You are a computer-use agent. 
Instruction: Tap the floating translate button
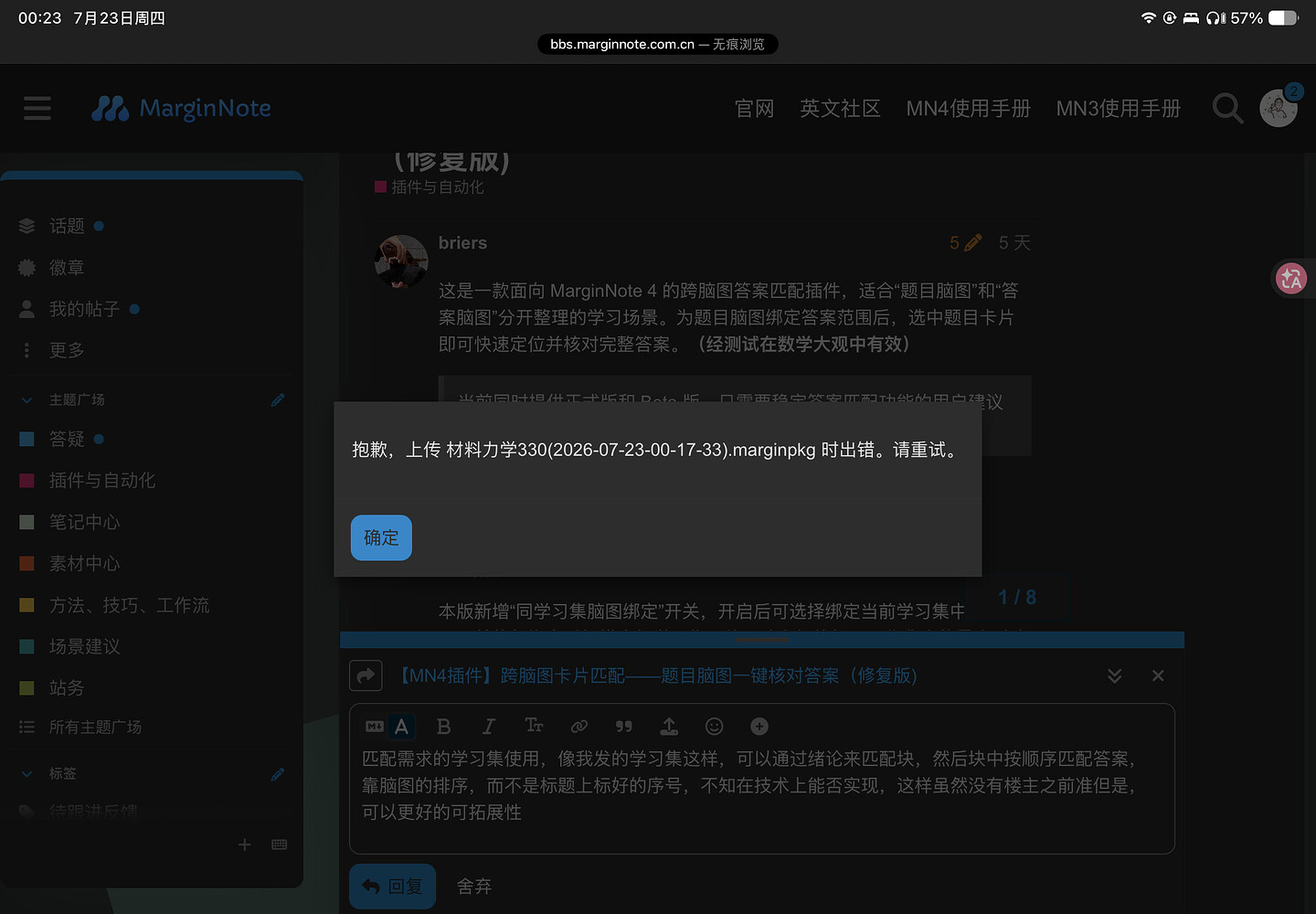(x=1291, y=279)
